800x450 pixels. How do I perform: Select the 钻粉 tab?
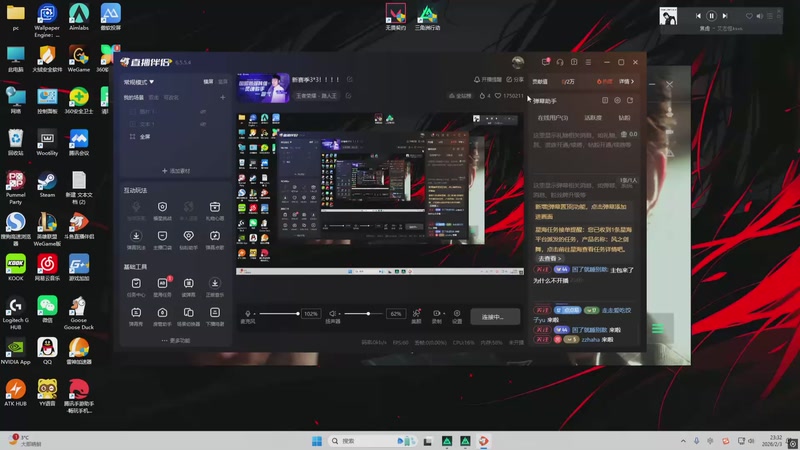[624, 118]
